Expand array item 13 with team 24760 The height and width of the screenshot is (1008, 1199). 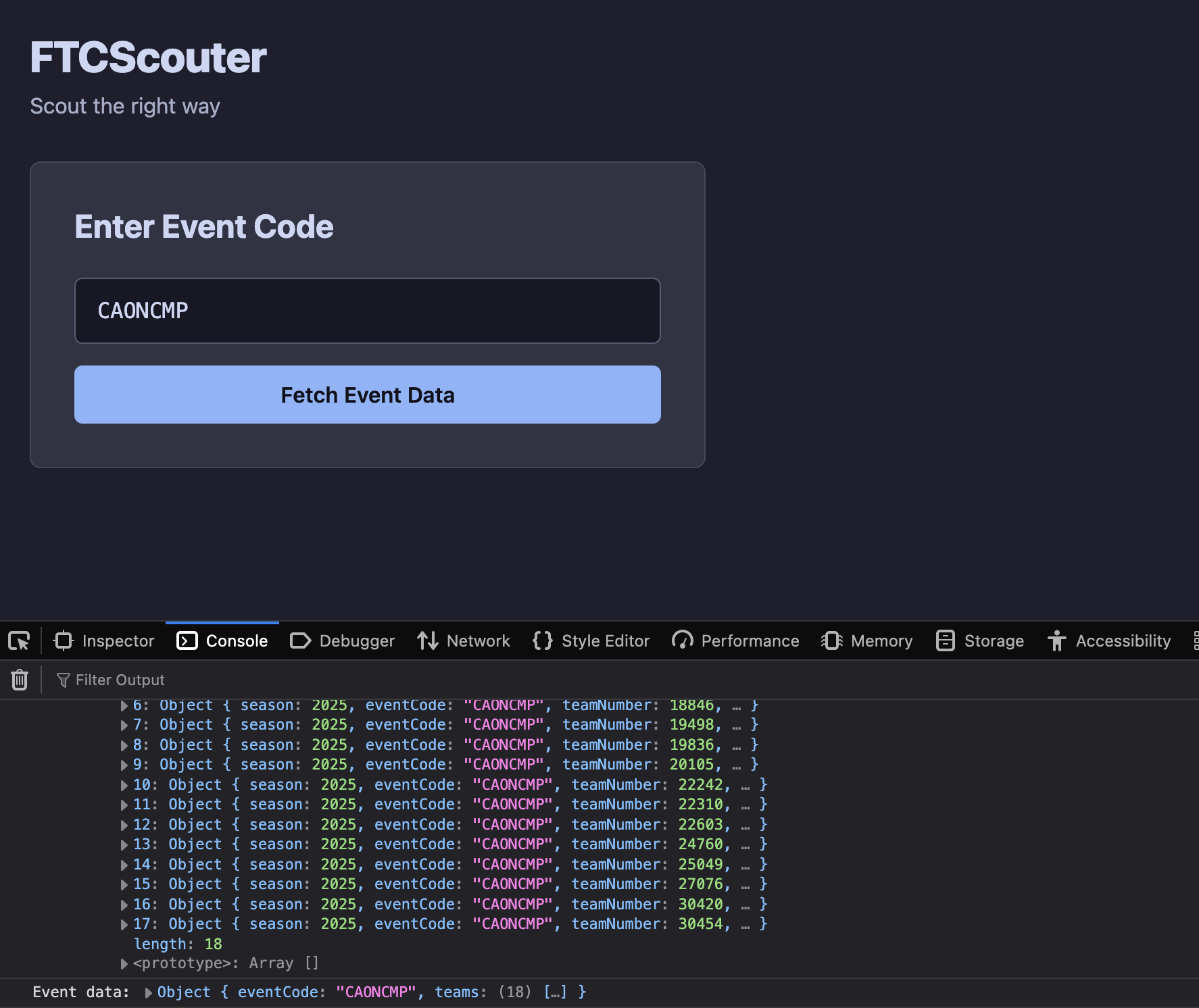tap(124, 845)
